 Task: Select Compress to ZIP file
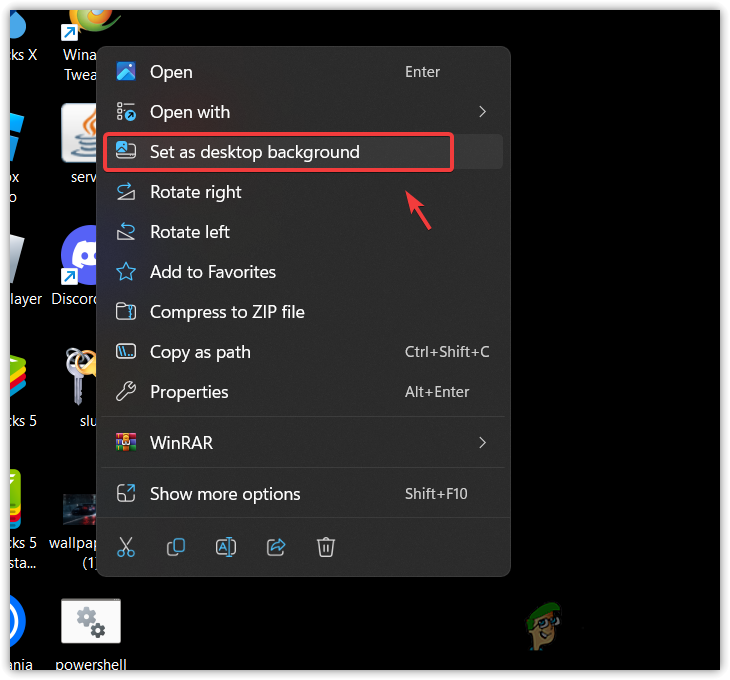[x=303, y=312]
